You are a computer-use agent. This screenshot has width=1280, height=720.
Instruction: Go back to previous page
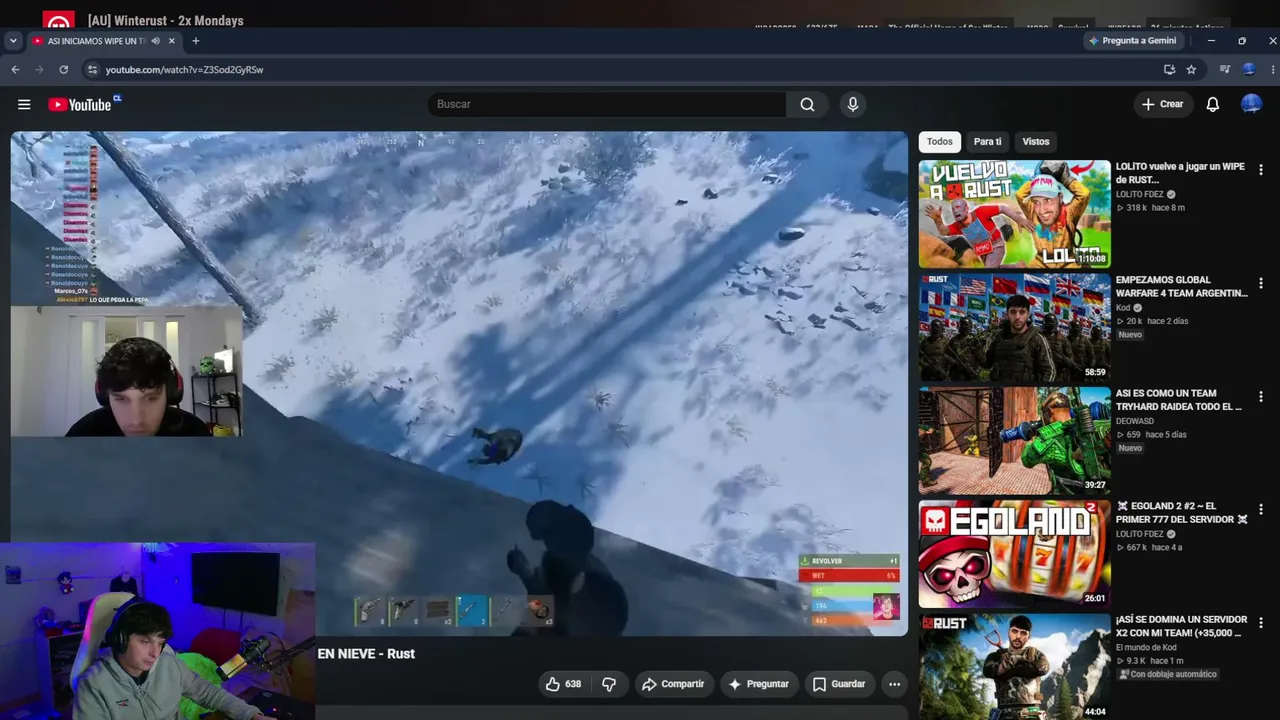tap(15, 70)
